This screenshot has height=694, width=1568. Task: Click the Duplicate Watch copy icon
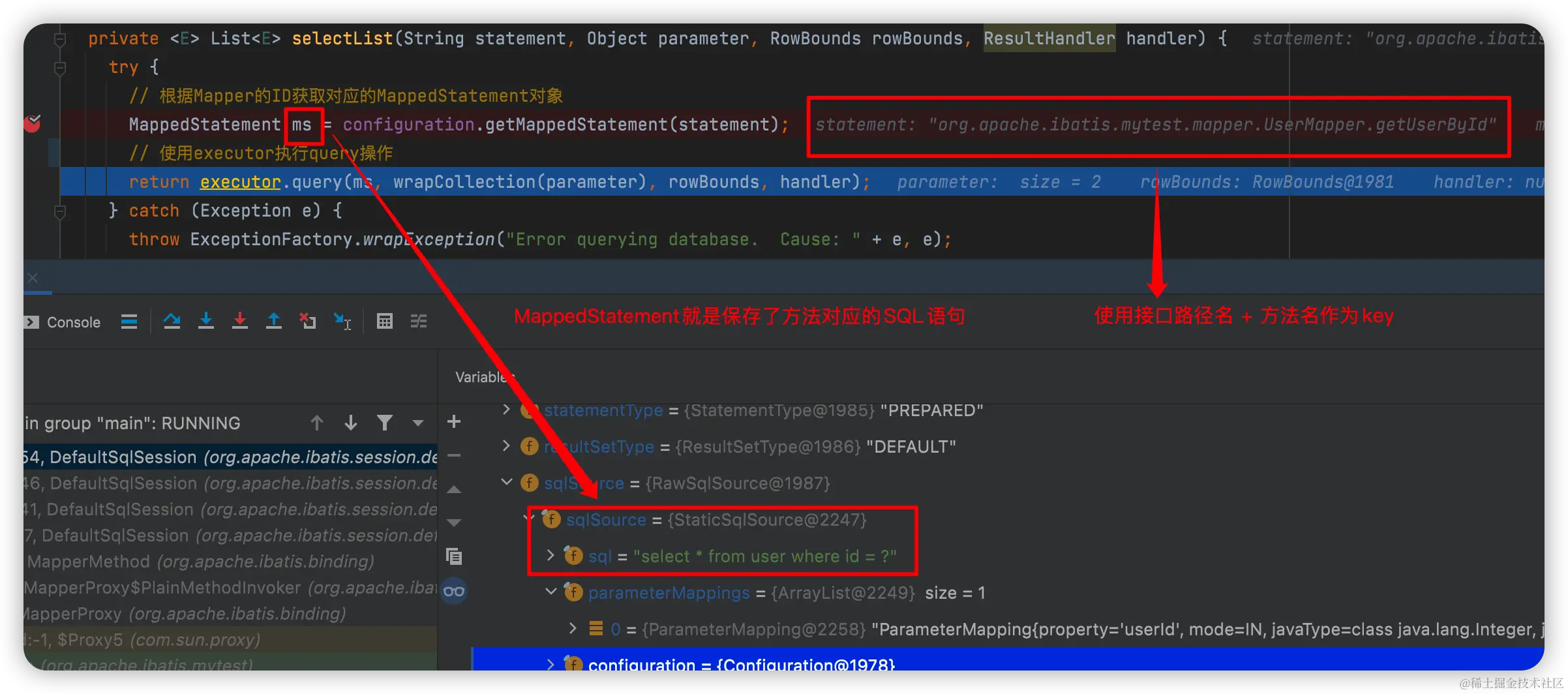454,556
